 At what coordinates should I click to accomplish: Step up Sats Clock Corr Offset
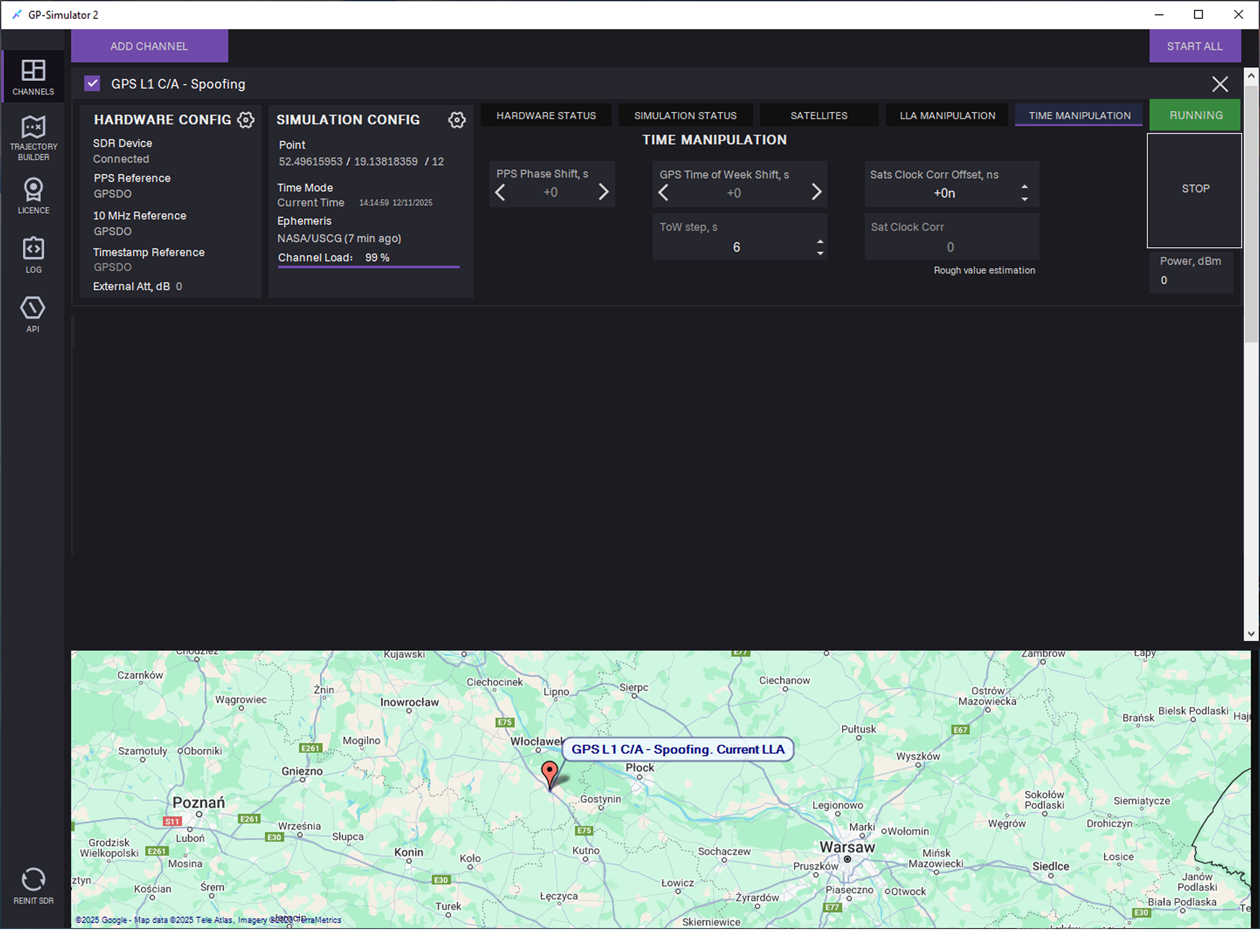pyautogui.click(x=1024, y=188)
